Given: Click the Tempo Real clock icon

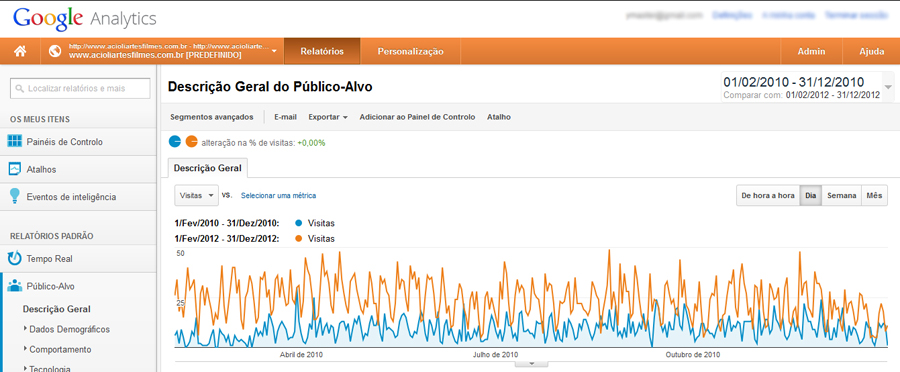Looking at the screenshot, I should pyautogui.click(x=15, y=258).
